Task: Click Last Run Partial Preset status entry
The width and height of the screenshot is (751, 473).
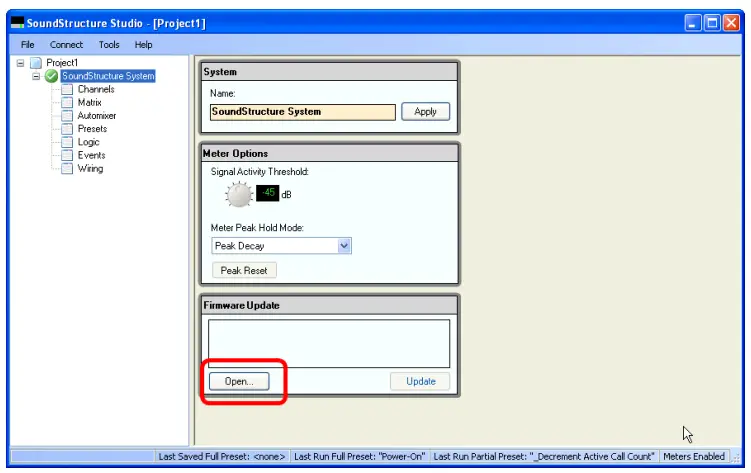Action: click(544, 457)
